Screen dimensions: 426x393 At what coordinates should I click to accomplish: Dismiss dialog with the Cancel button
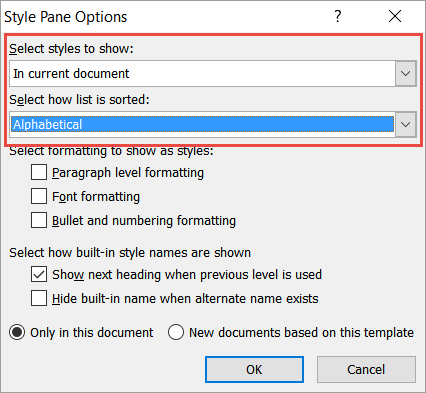click(x=366, y=369)
